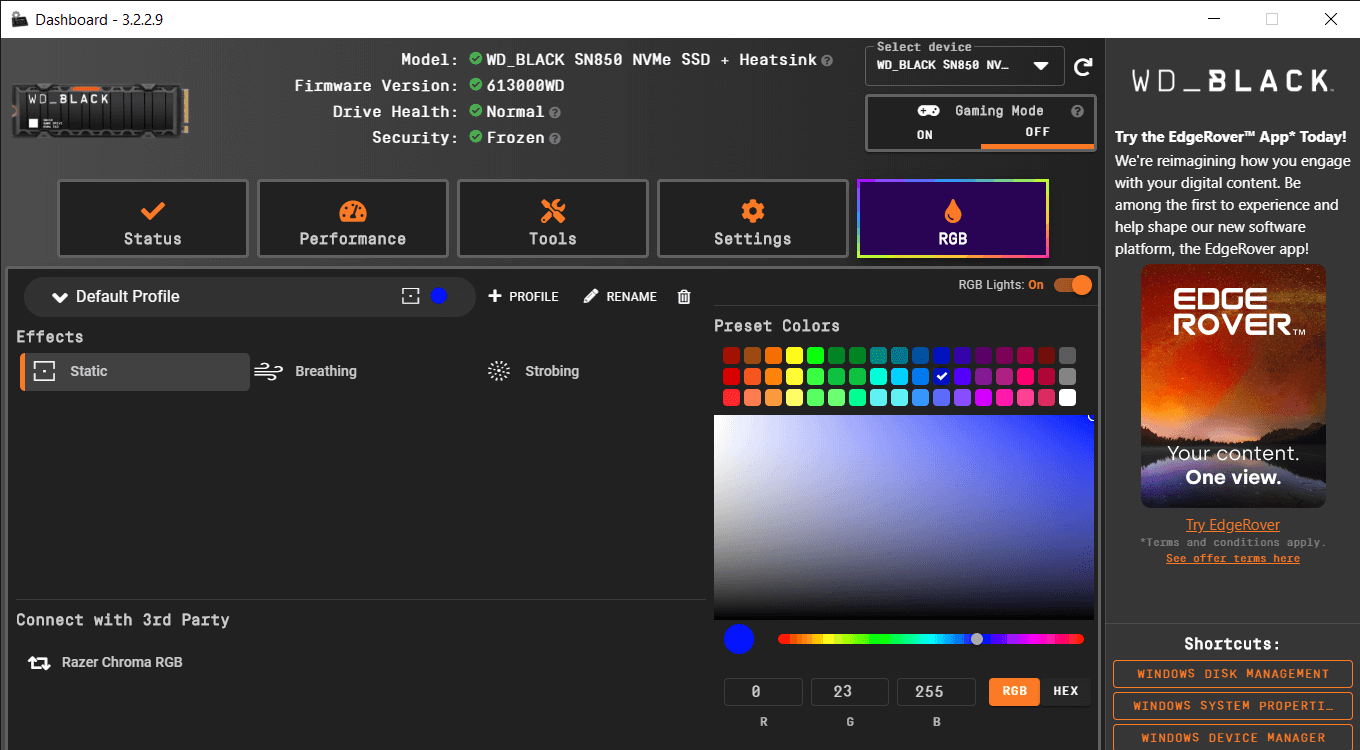
Task: Open Windows System Properties shortcut
Action: [1233, 706]
